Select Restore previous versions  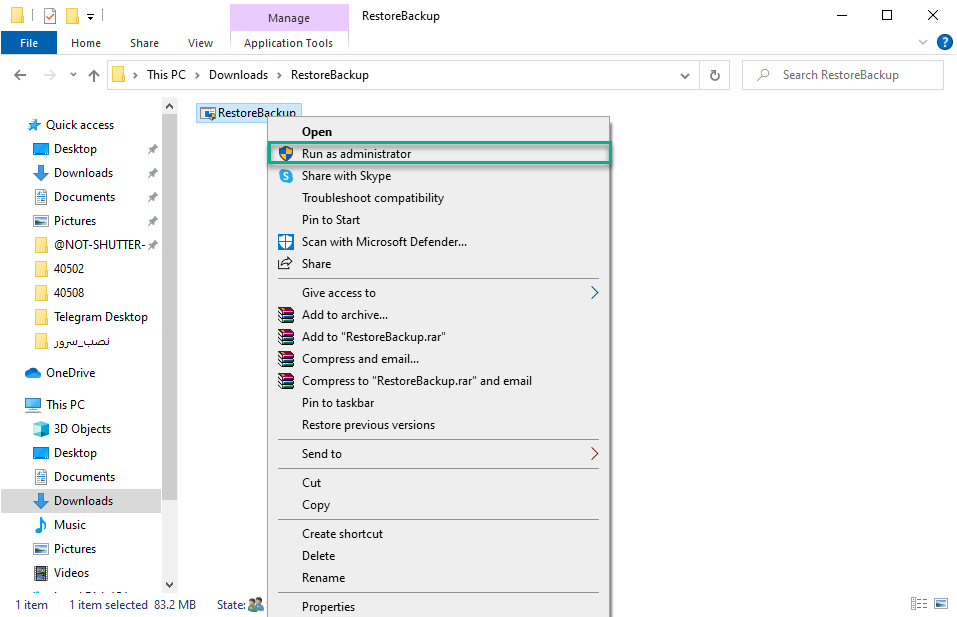pos(439,425)
